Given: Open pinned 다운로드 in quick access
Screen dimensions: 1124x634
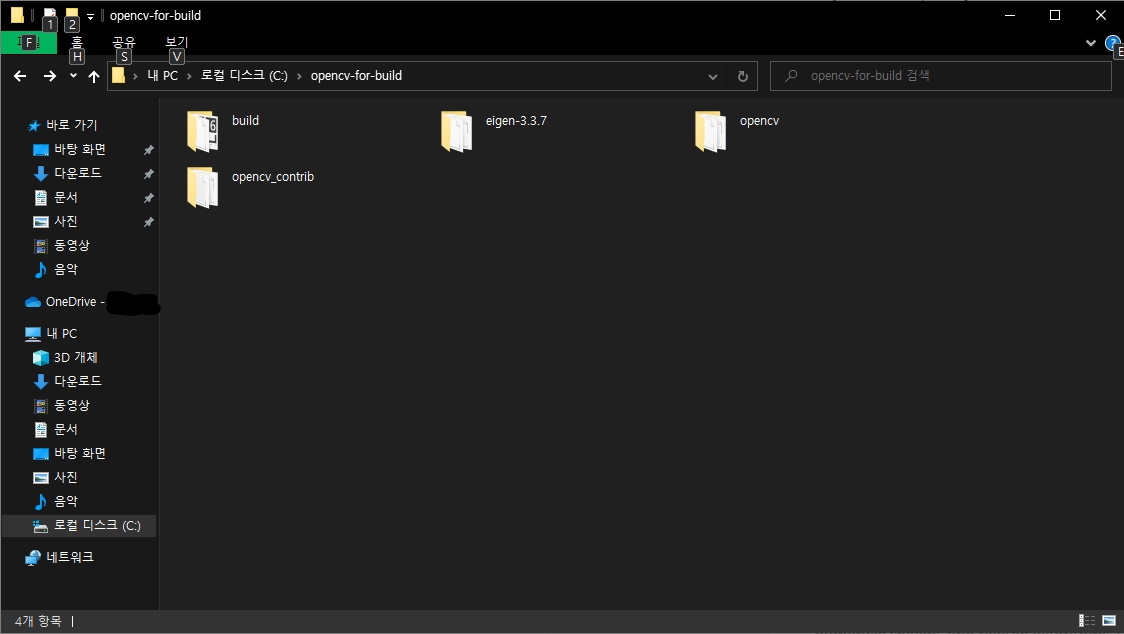Looking at the screenshot, I should click(77, 173).
